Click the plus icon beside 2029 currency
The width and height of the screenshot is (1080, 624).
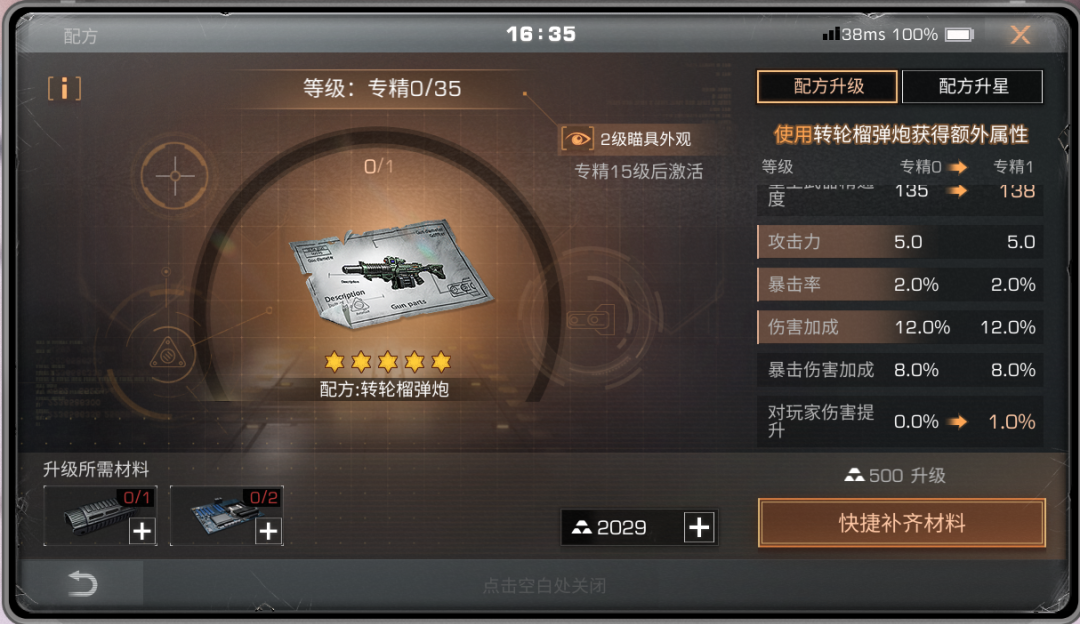pos(699,528)
